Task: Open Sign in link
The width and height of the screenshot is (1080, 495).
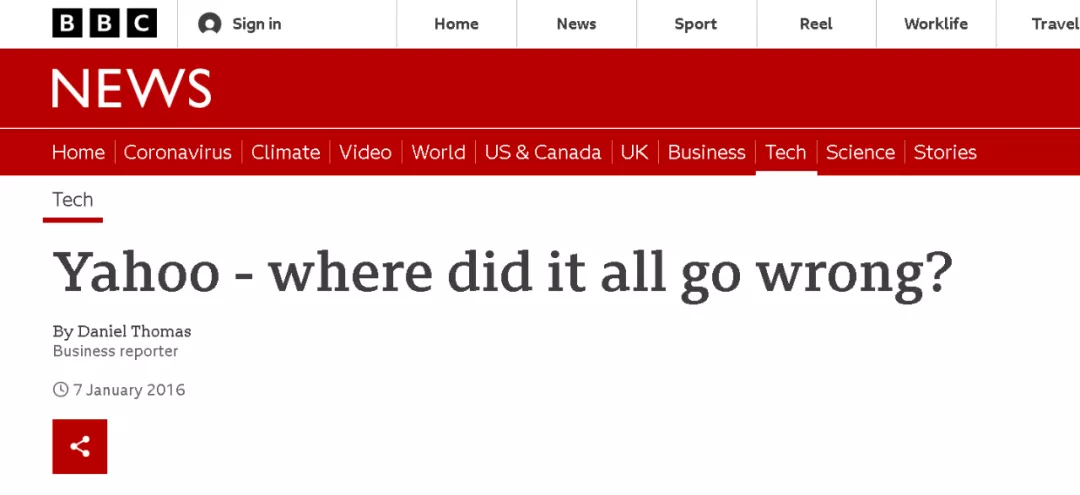Action: click(x=257, y=24)
